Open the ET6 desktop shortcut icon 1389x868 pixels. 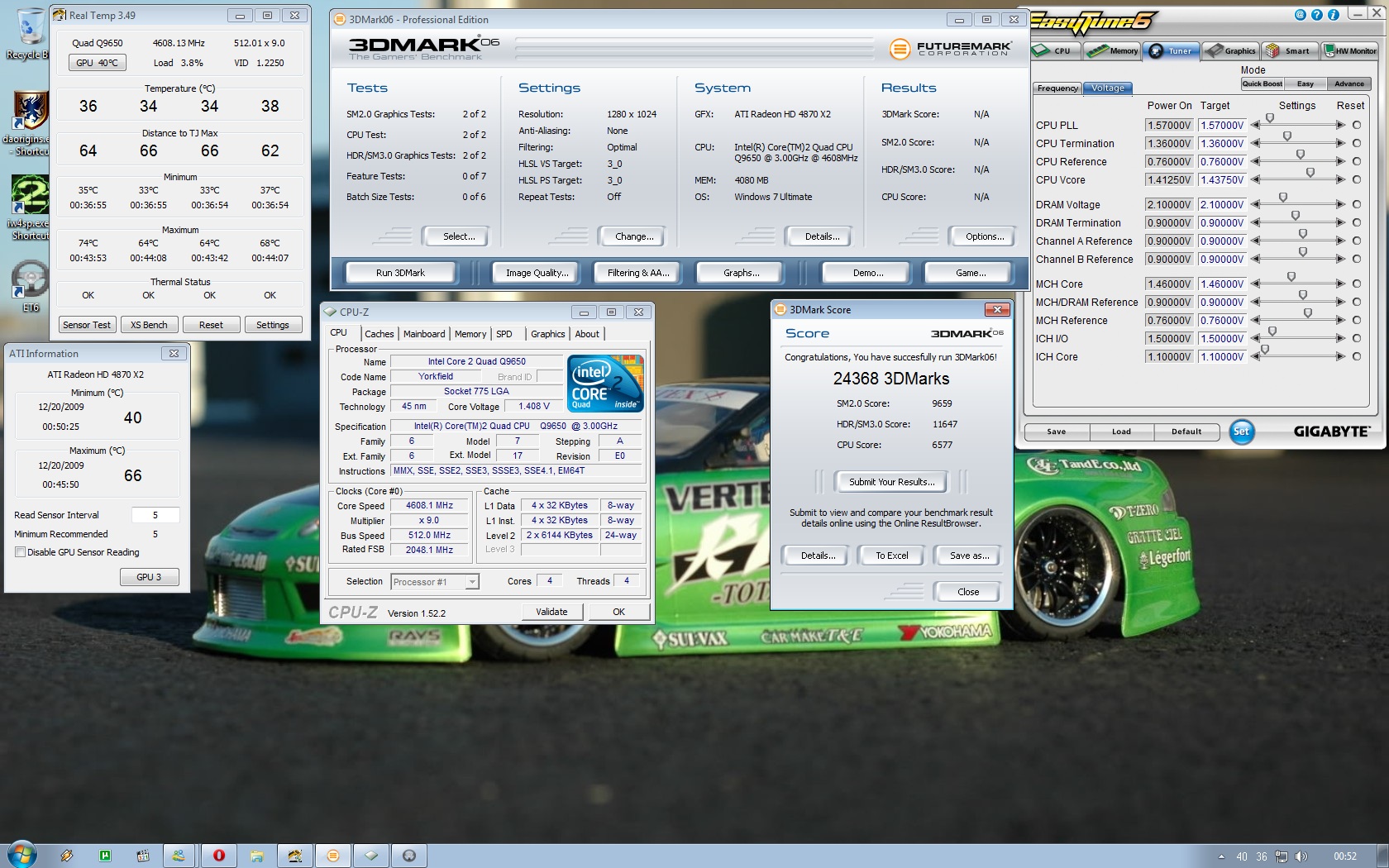(30, 285)
